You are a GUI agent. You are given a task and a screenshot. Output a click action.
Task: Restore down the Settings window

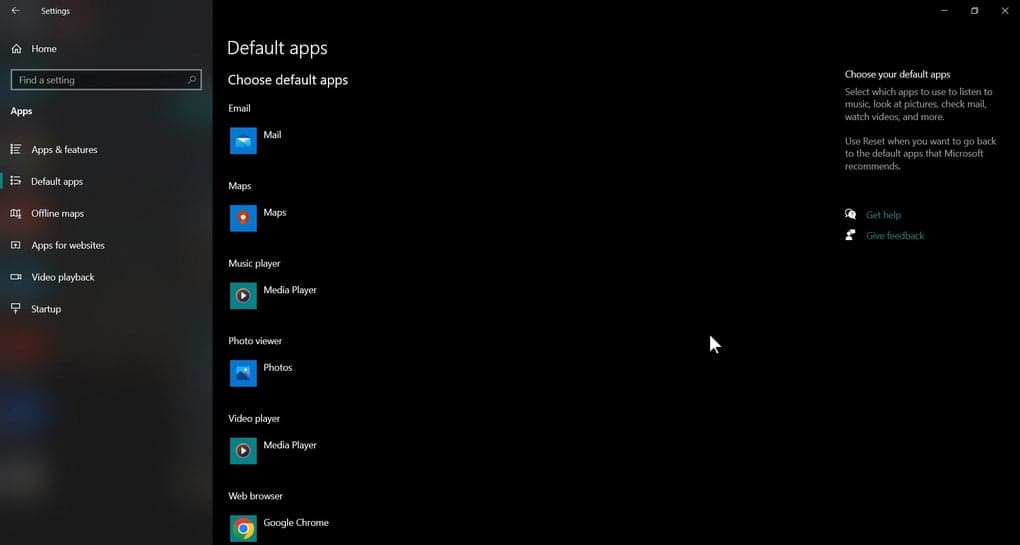(974, 11)
